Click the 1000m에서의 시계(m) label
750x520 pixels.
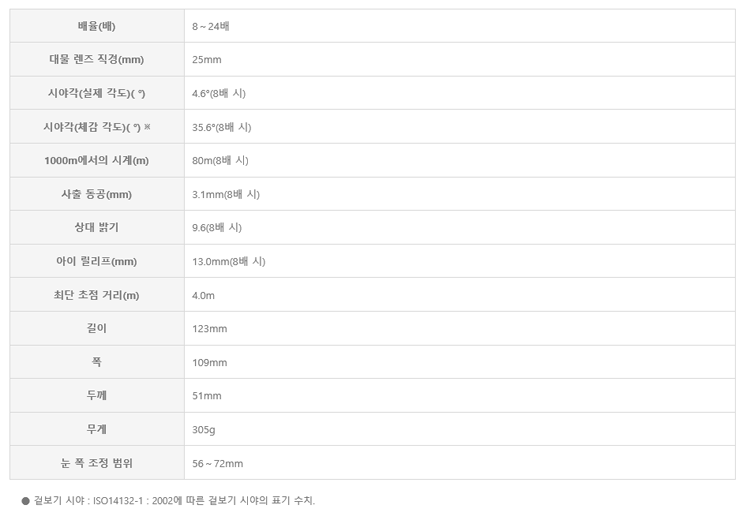[x=97, y=160]
